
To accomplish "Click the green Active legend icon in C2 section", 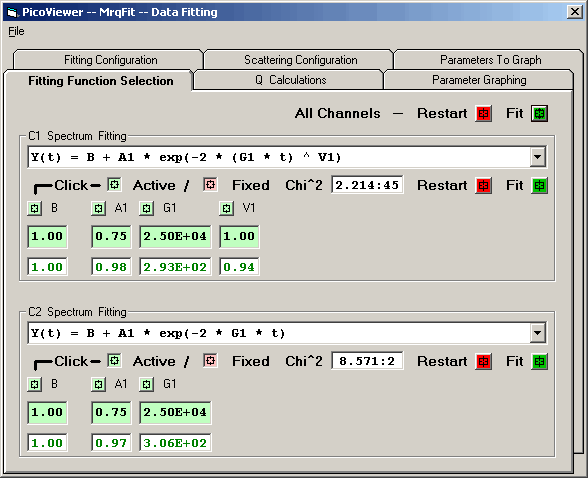I will (114, 361).
